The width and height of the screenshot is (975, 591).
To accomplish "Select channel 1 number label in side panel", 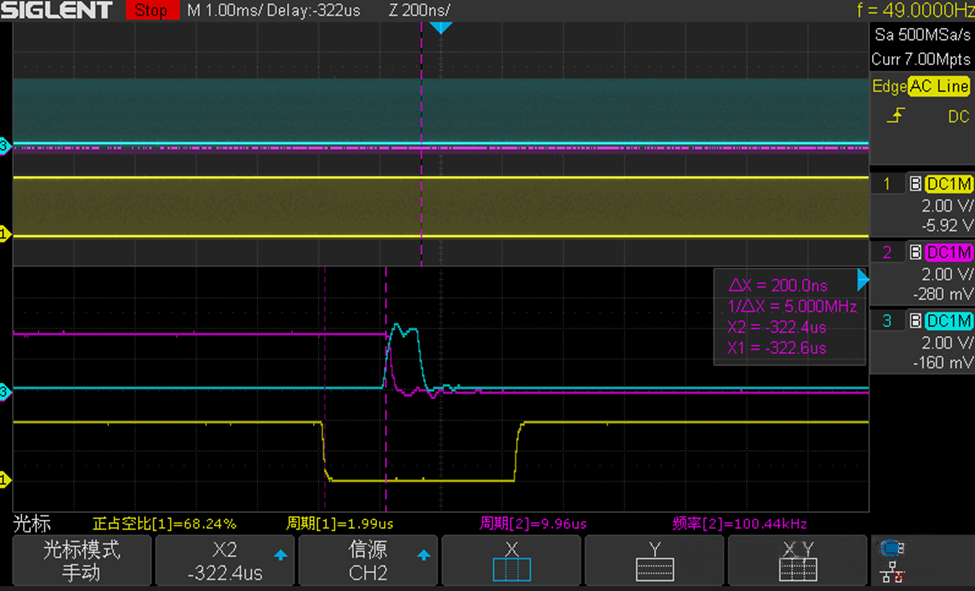I will [886, 184].
